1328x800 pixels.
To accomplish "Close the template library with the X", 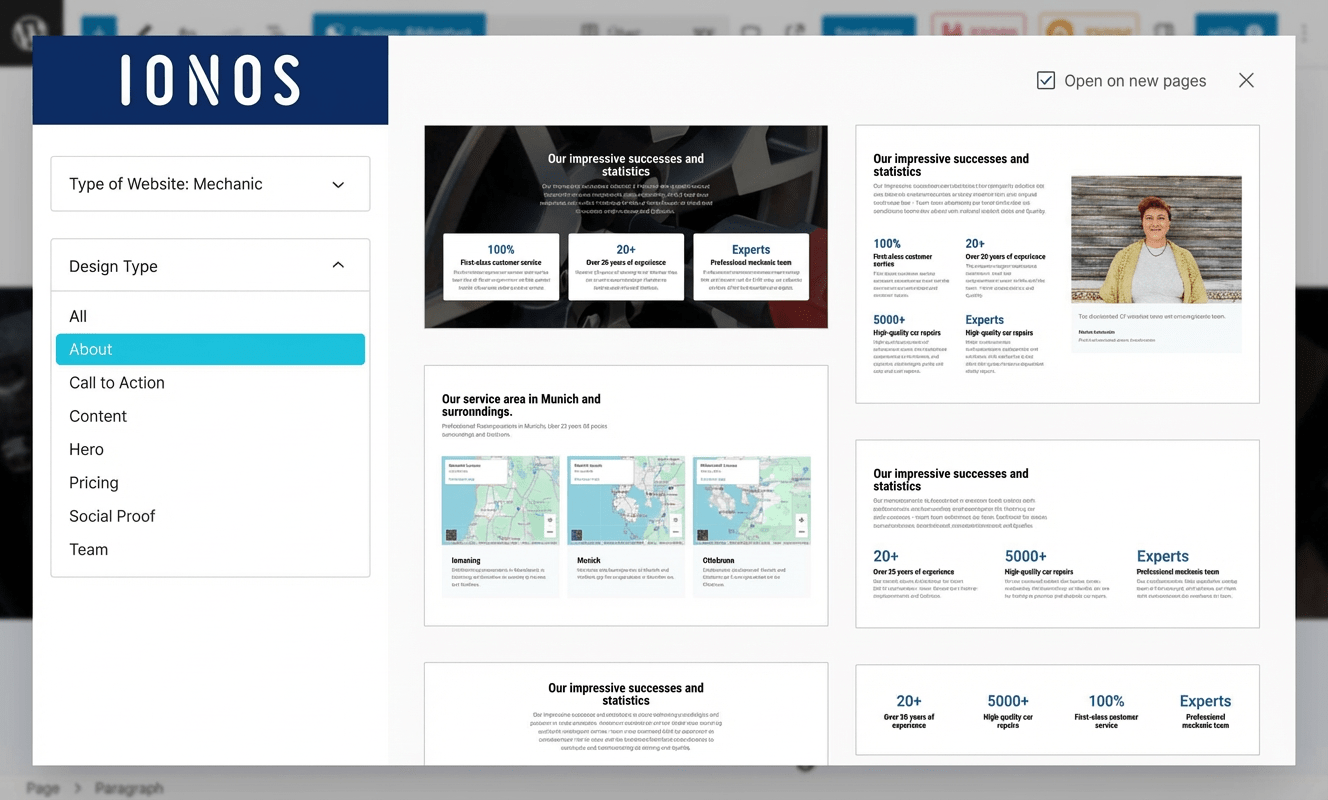I will pos(1246,80).
